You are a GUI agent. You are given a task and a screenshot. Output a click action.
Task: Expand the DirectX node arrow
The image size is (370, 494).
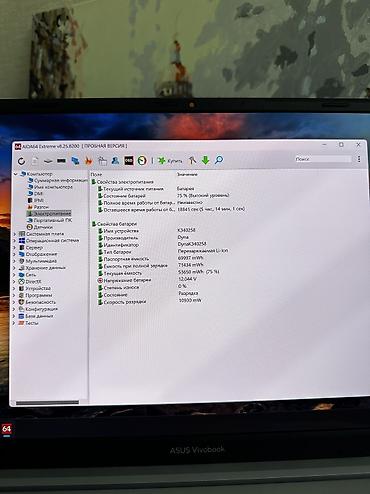pos(14,282)
